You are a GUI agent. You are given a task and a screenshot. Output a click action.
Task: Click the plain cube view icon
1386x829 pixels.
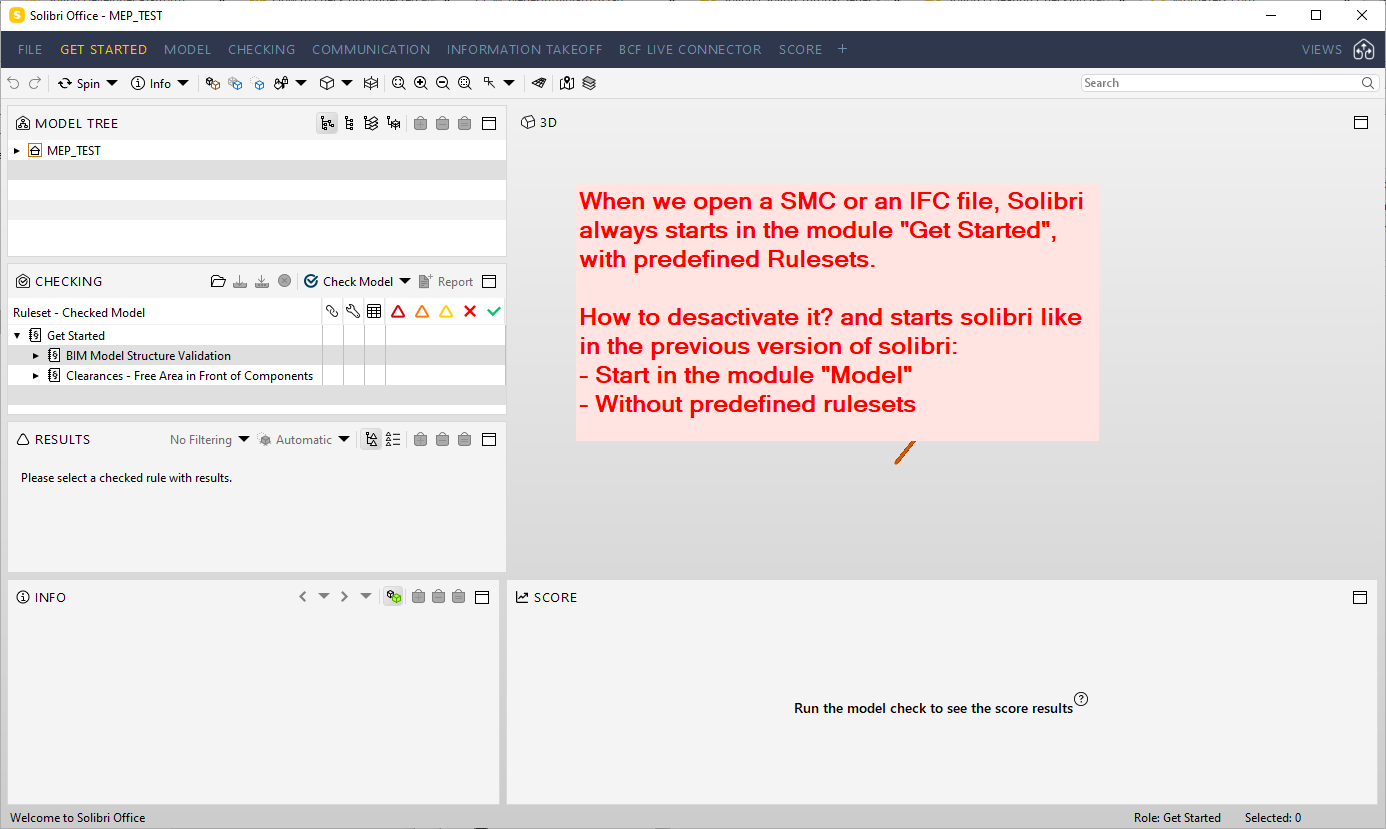(x=326, y=84)
